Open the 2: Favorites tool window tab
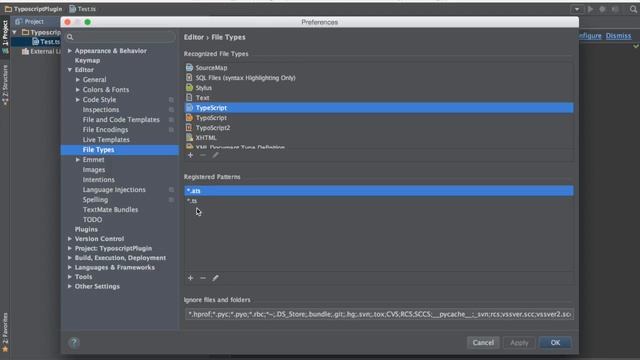Screen dimensions: 640x360 click(5, 332)
